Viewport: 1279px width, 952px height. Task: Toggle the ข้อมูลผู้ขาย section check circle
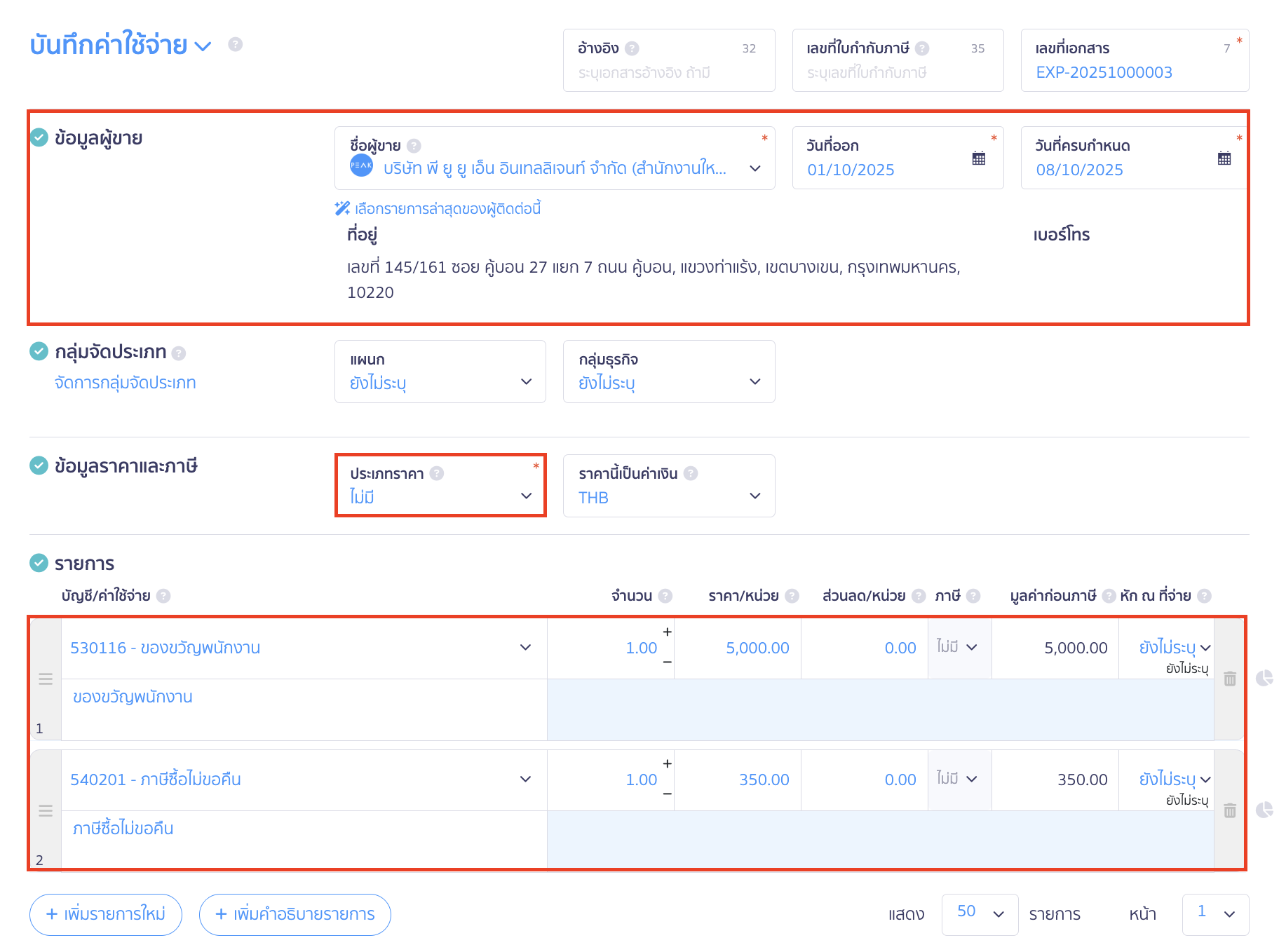pos(39,137)
